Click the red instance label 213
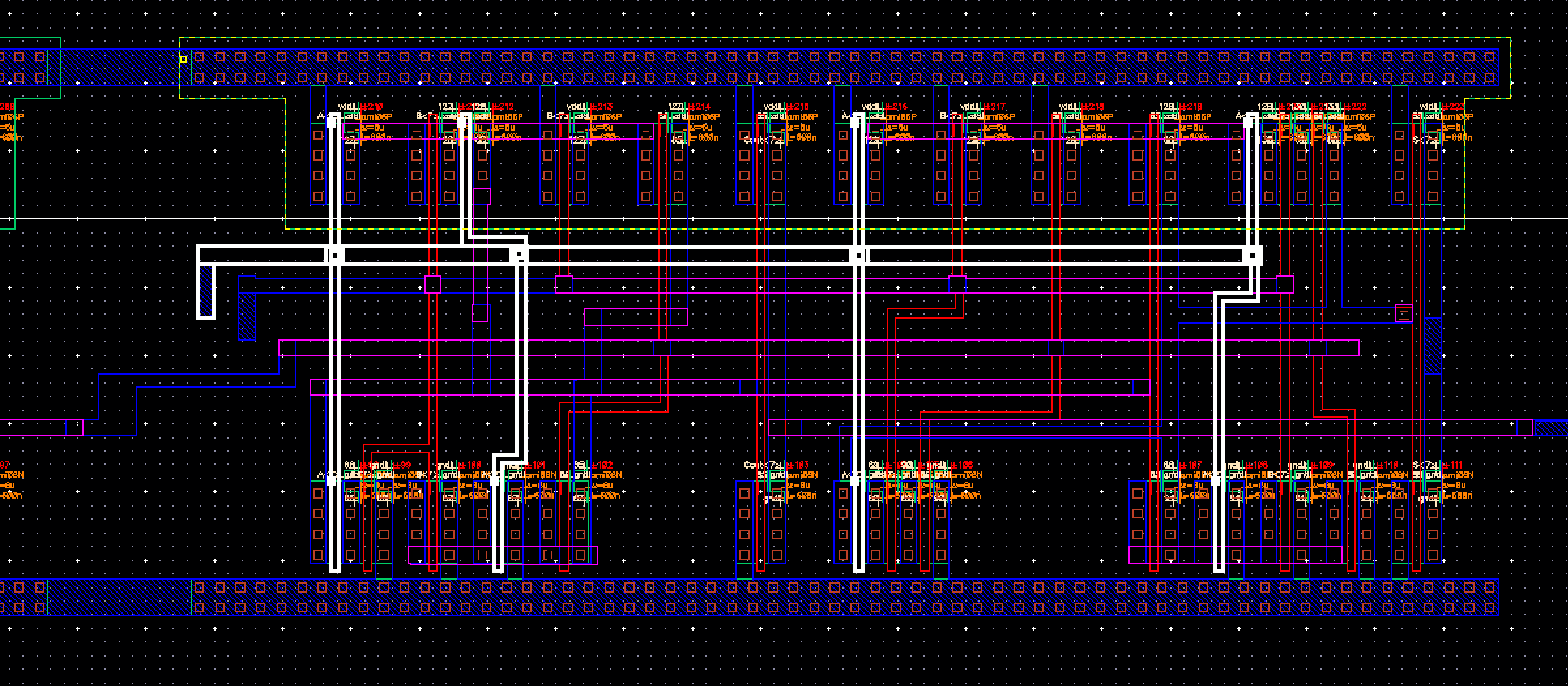Viewport: 1568px width, 686px height. point(601,107)
